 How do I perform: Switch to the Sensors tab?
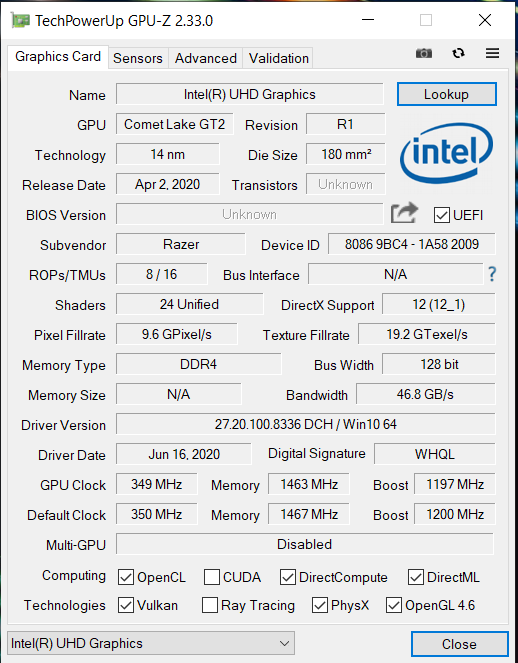click(138, 58)
